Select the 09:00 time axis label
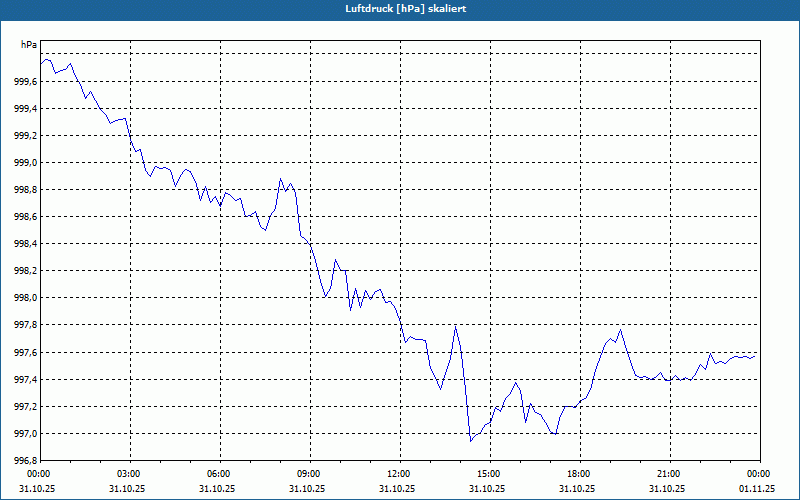Image resolution: width=800 pixels, height=500 pixels. tap(310, 474)
